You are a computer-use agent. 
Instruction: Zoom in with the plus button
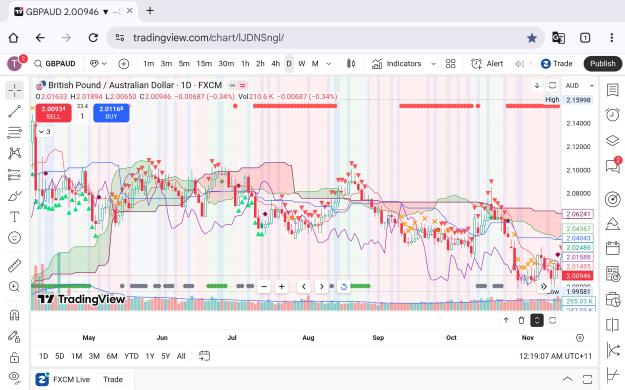pos(281,286)
